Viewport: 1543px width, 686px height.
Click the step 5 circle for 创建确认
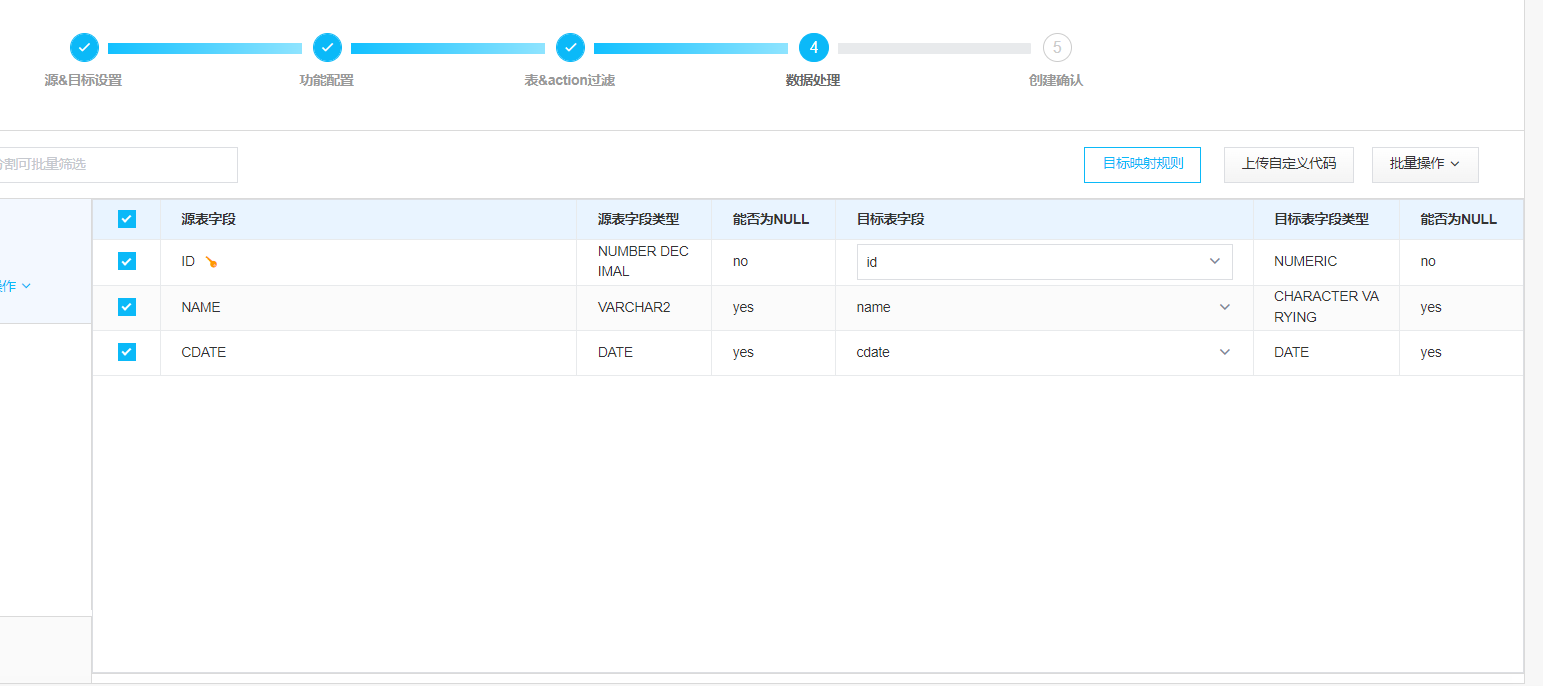coord(1056,47)
